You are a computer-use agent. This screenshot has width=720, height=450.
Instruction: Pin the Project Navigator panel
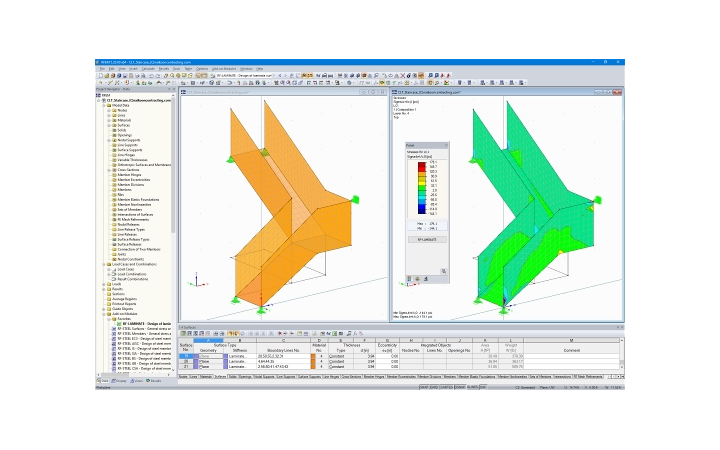[x=169, y=89]
